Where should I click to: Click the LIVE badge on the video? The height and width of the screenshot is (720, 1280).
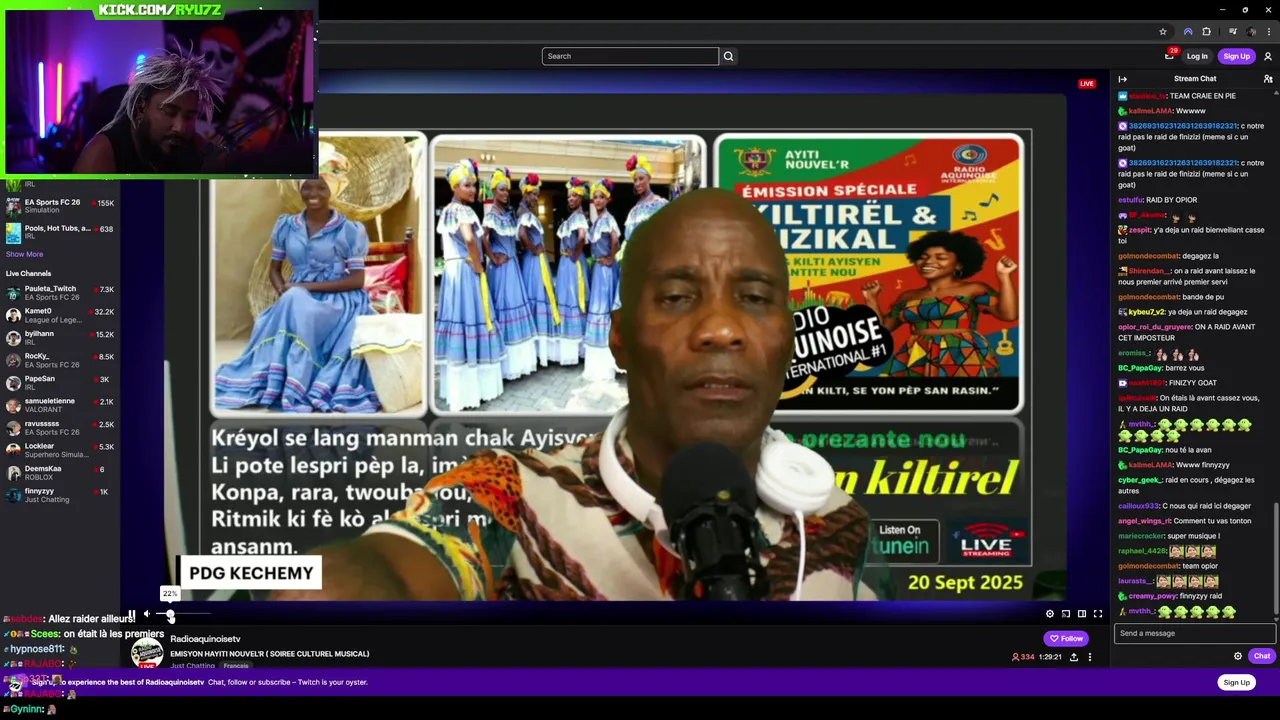(1087, 83)
